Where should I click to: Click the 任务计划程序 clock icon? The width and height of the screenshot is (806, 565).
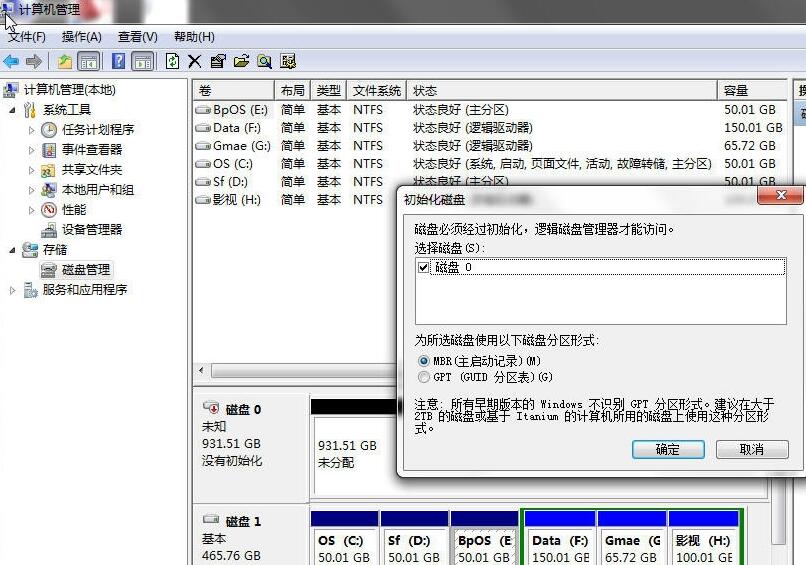click(x=49, y=130)
